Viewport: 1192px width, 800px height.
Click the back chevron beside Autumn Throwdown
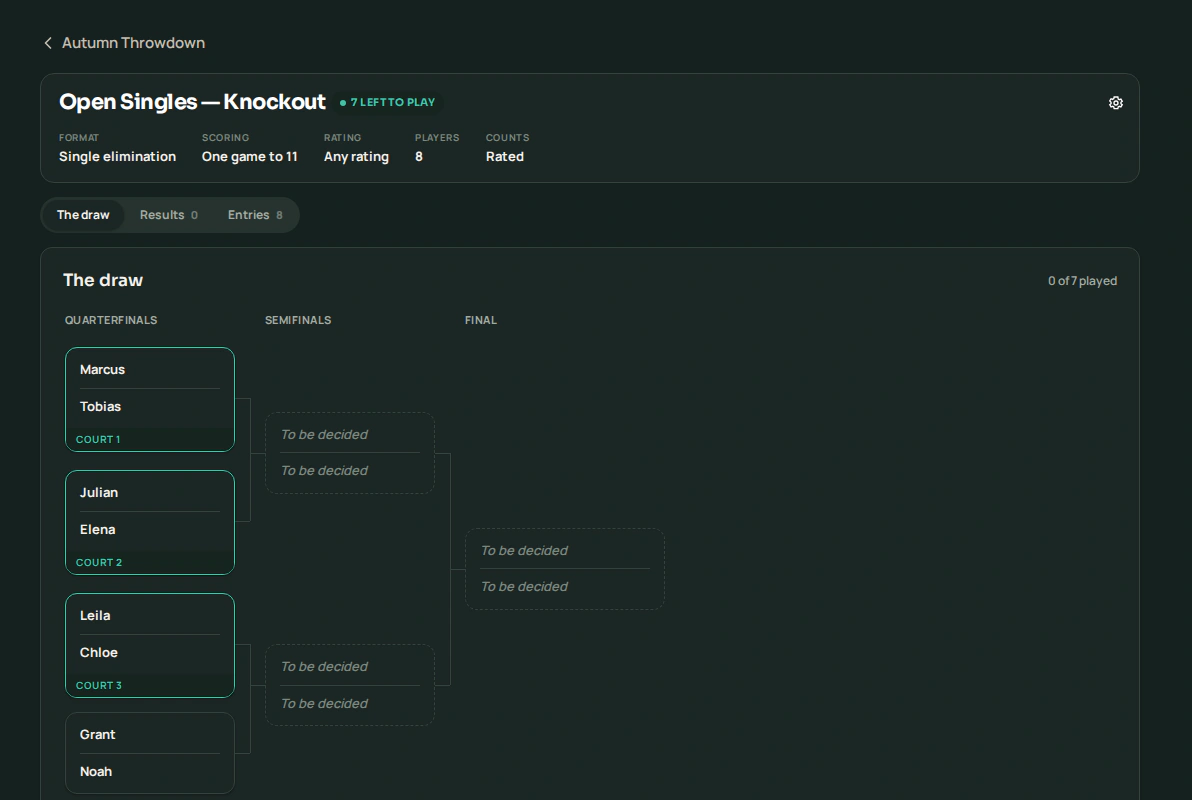(48, 43)
